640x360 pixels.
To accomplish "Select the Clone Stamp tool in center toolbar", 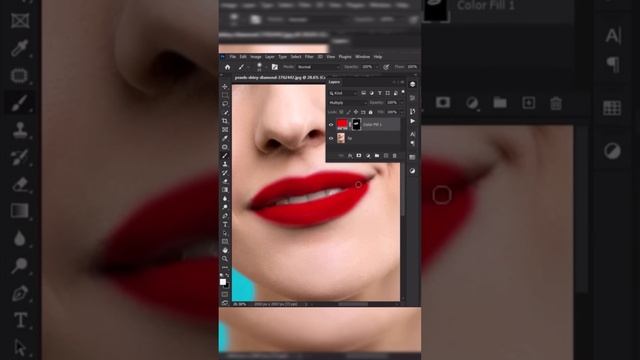I will click(225, 164).
